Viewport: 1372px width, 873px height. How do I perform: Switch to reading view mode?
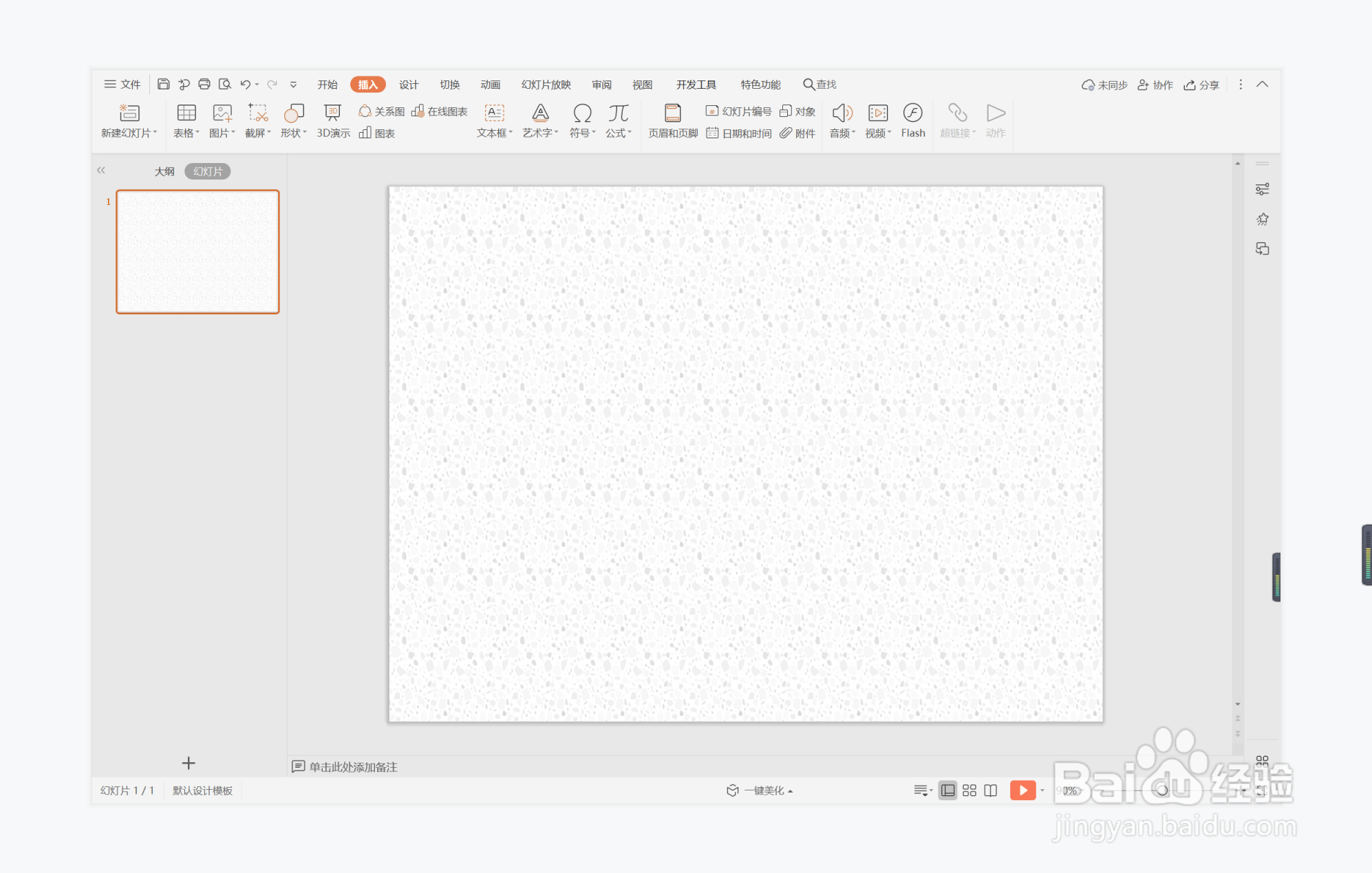(990, 790)
